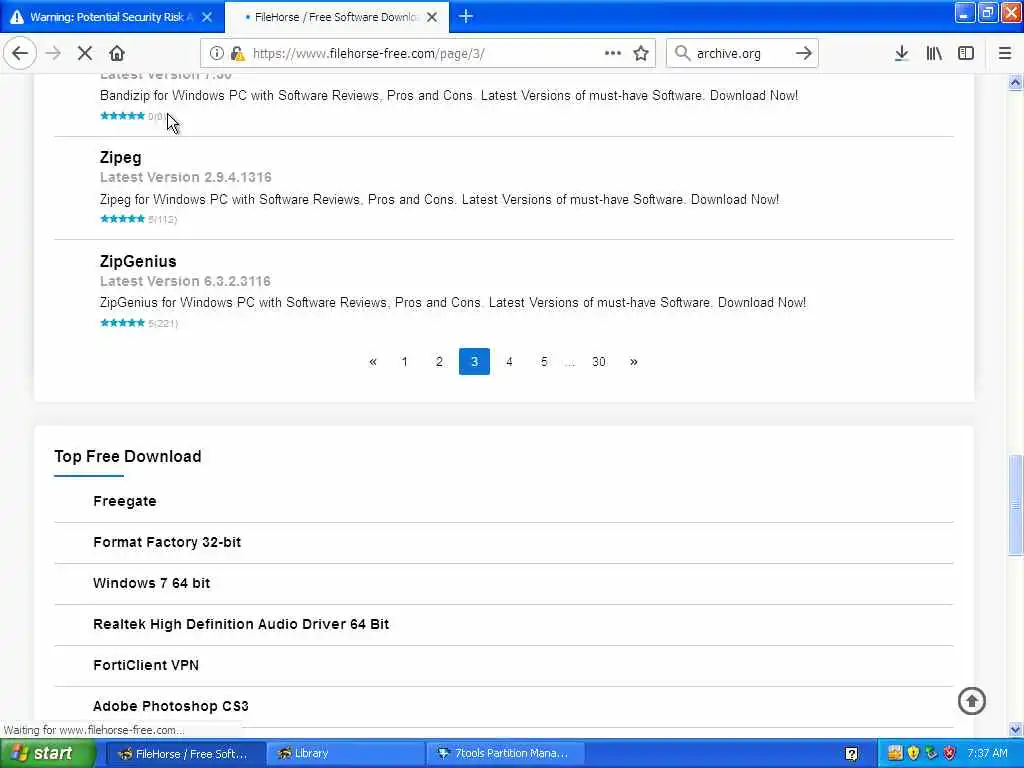This screenshot has height=768, width=1024.
Task: Open Freegate in Top Free Download
Action: (x=125, y=501)
